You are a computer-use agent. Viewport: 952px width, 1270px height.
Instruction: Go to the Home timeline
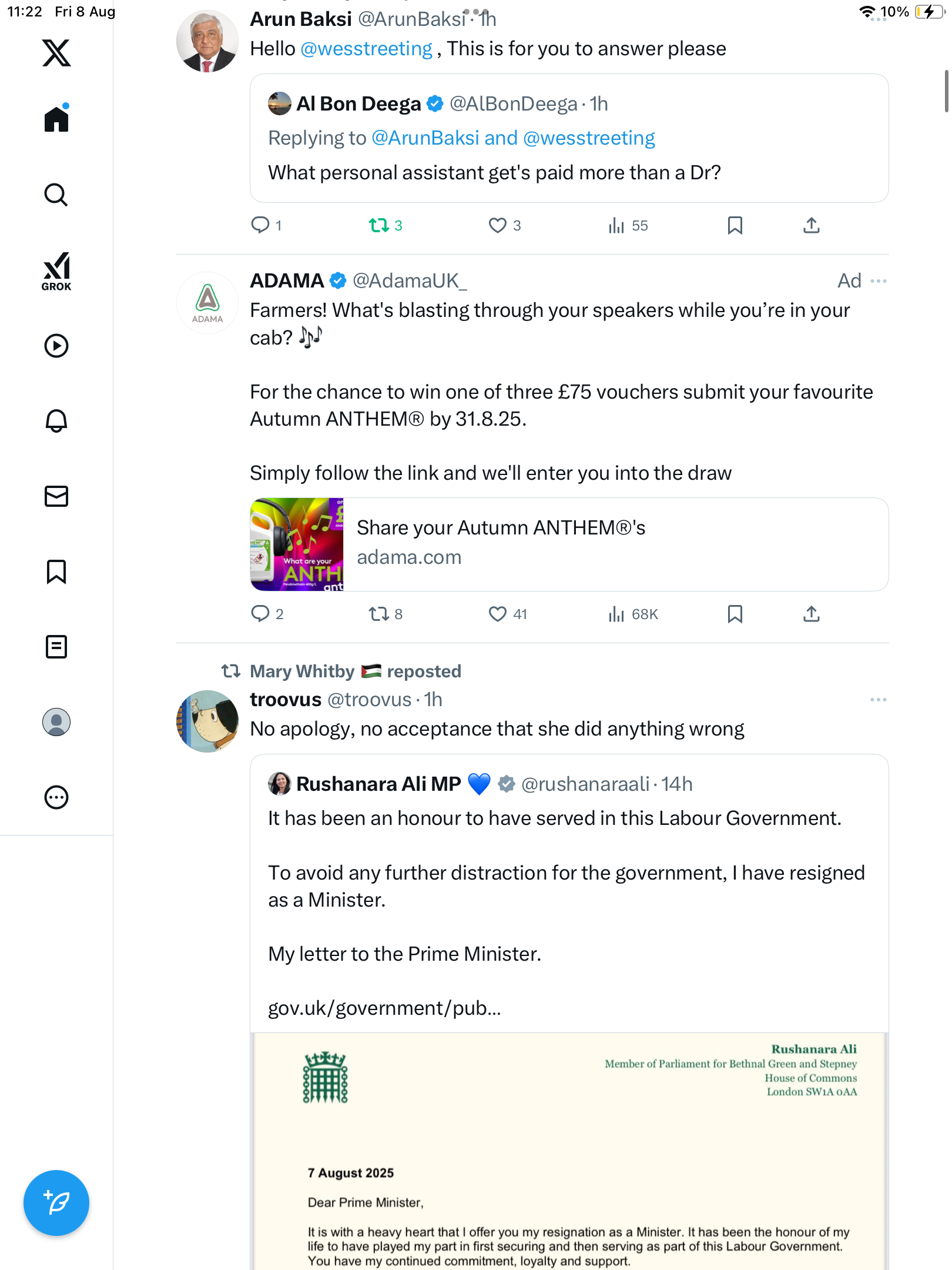[56, 119]
